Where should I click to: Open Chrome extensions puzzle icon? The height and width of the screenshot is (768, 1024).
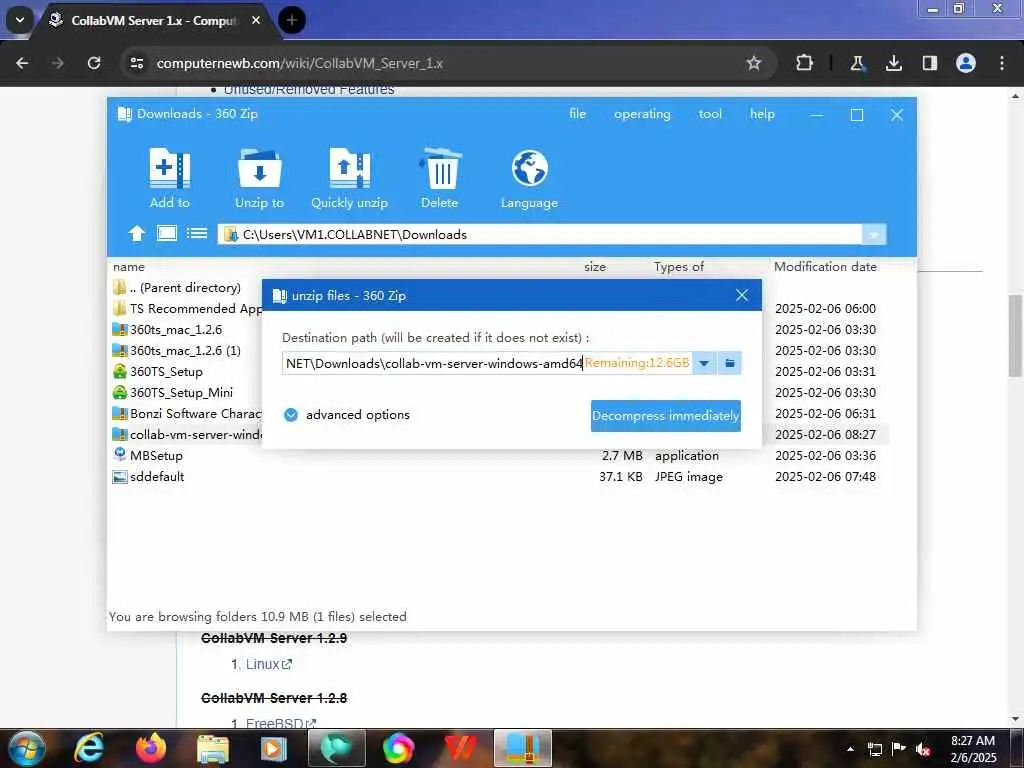click(x=804, y=63)
